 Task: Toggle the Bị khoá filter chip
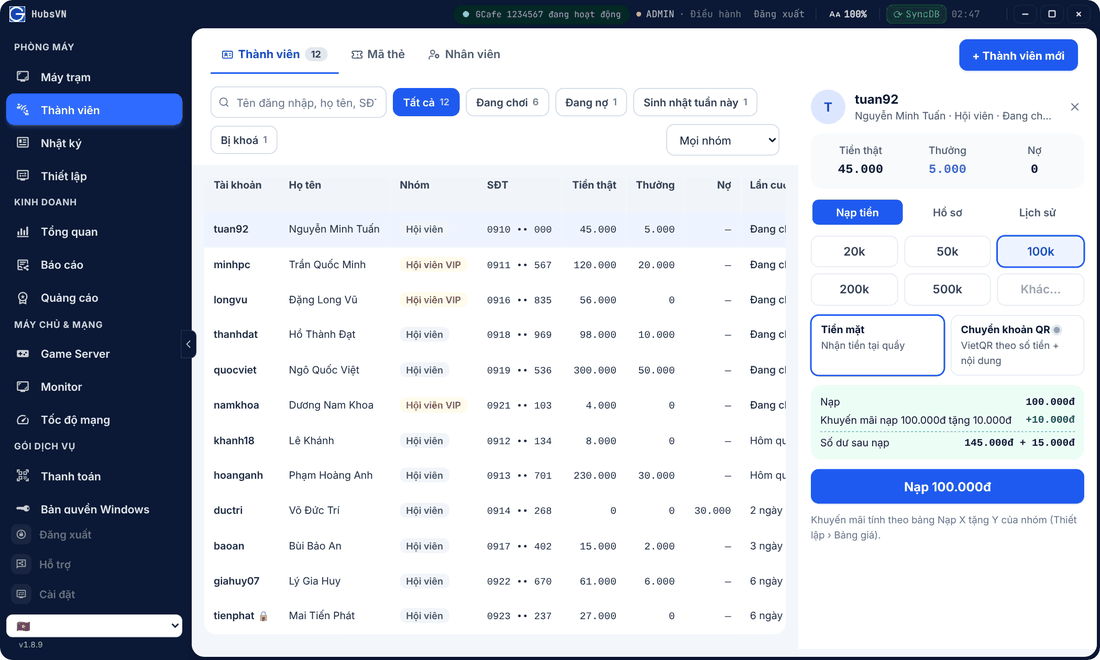point(243,140)
